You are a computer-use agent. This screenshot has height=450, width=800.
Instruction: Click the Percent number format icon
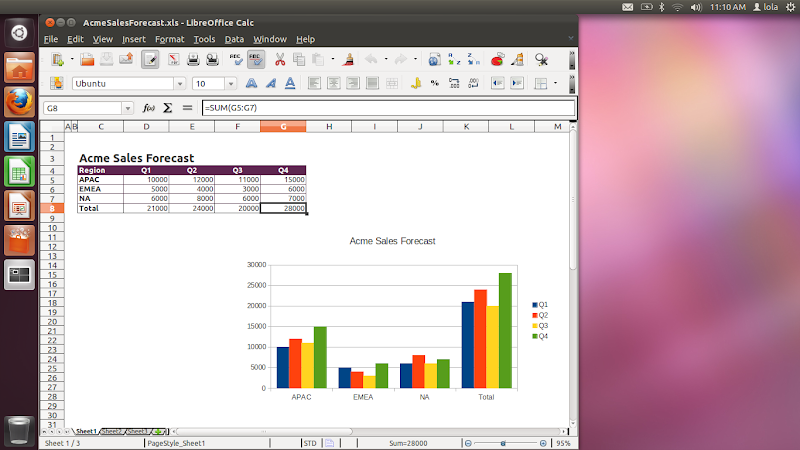[434, 84]
